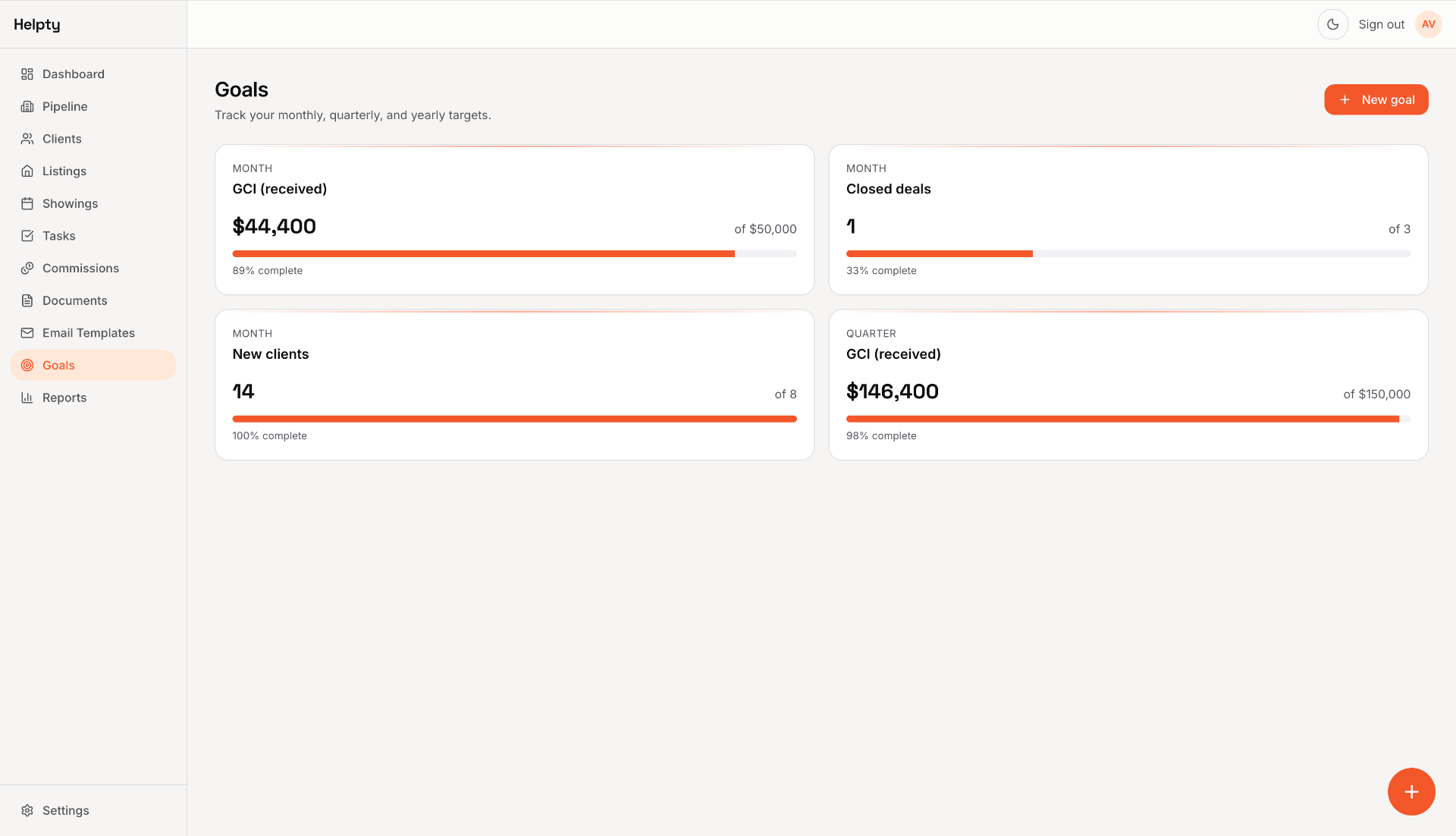Click the Commissions coins icon

(27, 269)
